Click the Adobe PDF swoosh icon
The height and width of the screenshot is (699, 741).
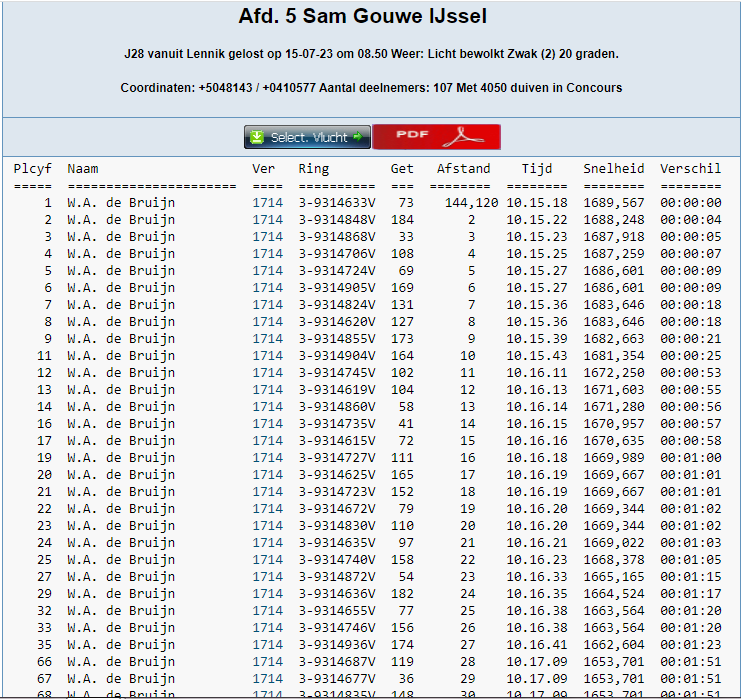coord(463,138)
